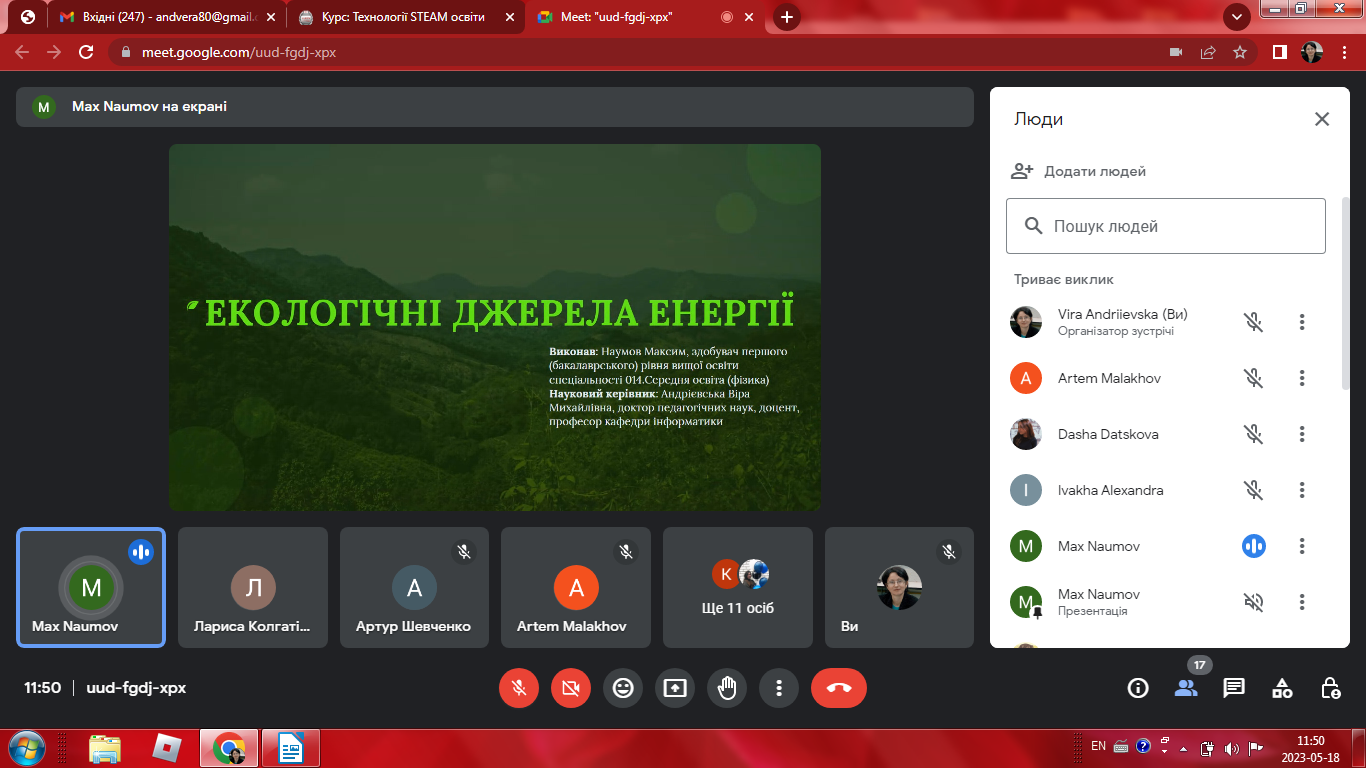Screen dimensions: 1366x768
Task: Open the emoji reactions button
Action: coord(623,688)
